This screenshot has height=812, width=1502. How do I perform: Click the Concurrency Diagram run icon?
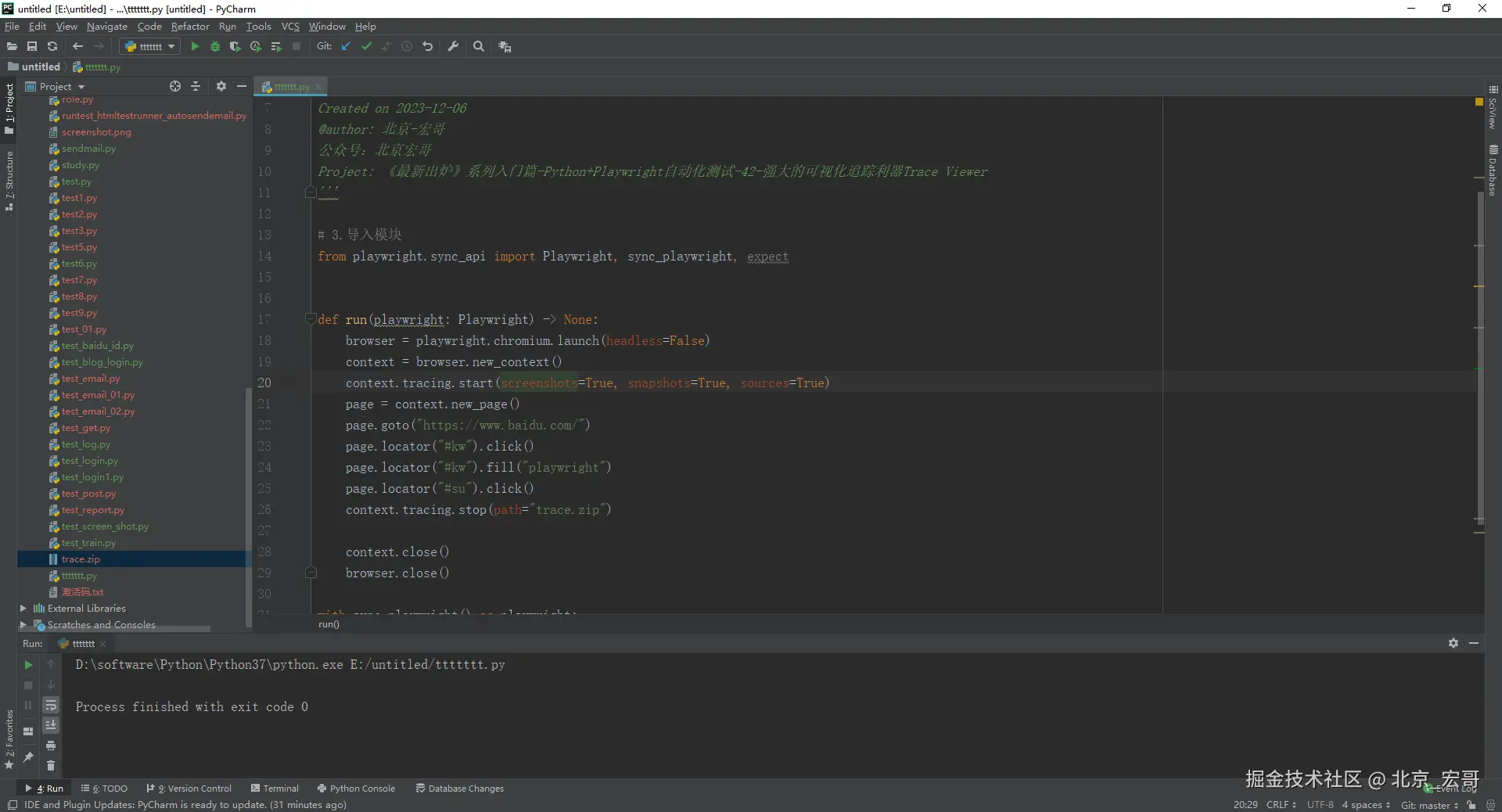(275, 47)
